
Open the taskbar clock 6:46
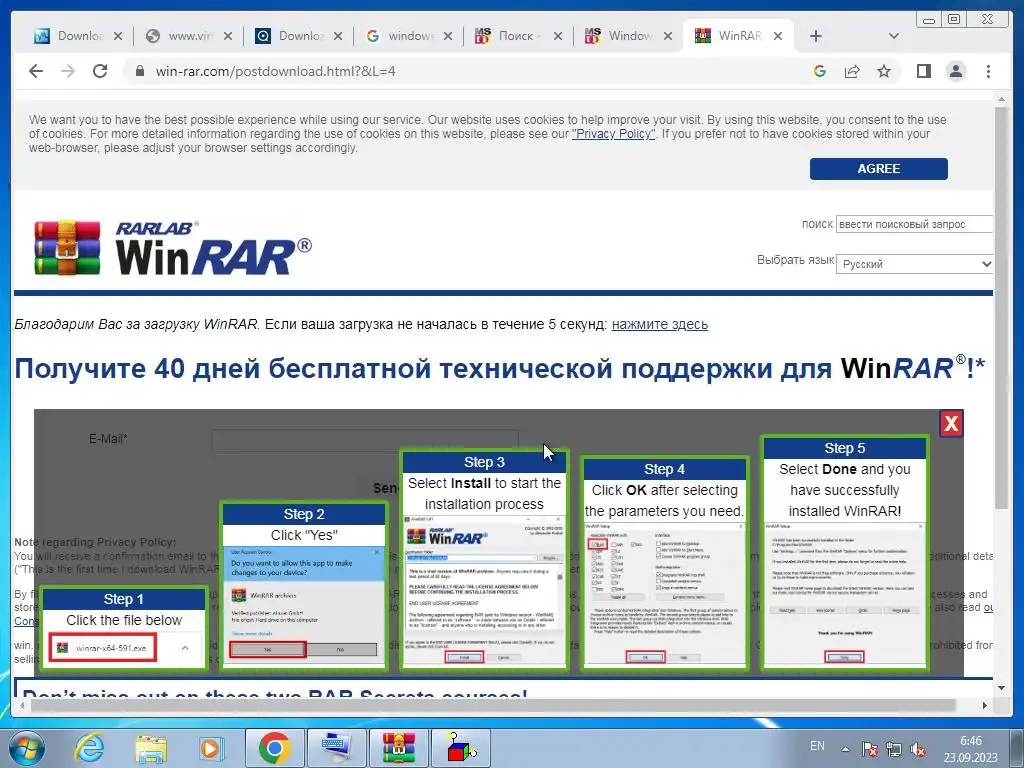point(970,749)
